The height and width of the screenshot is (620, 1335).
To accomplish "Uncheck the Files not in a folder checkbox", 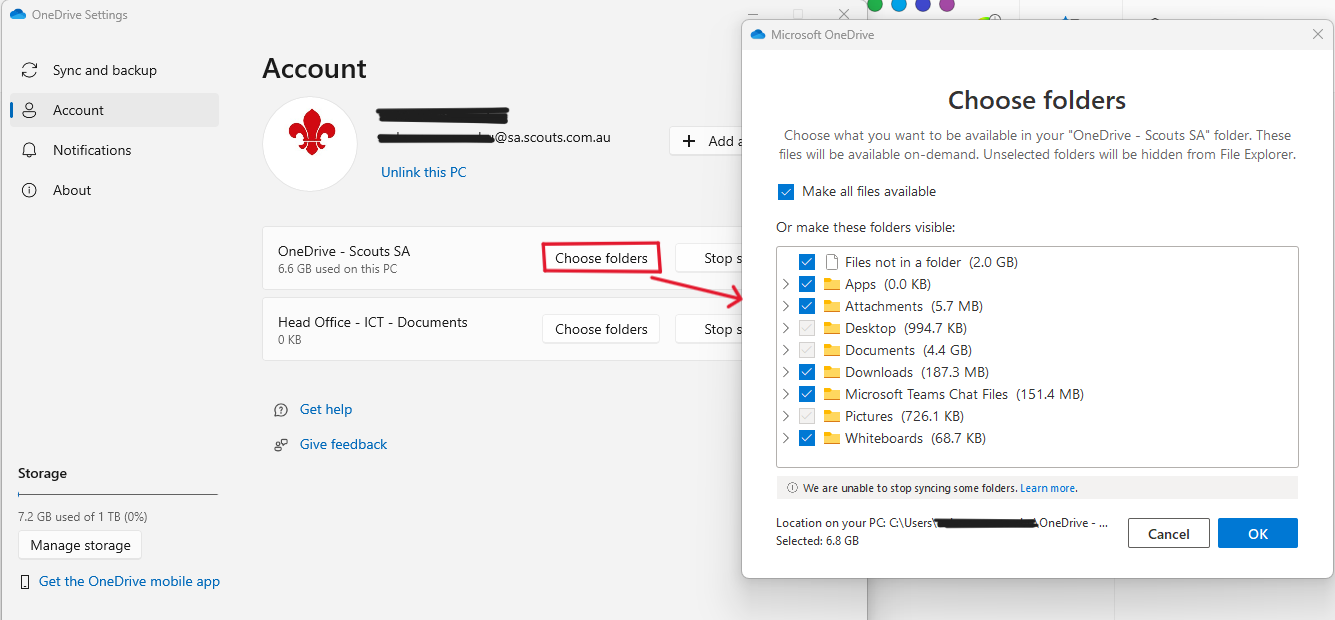I will coord(807,262).
